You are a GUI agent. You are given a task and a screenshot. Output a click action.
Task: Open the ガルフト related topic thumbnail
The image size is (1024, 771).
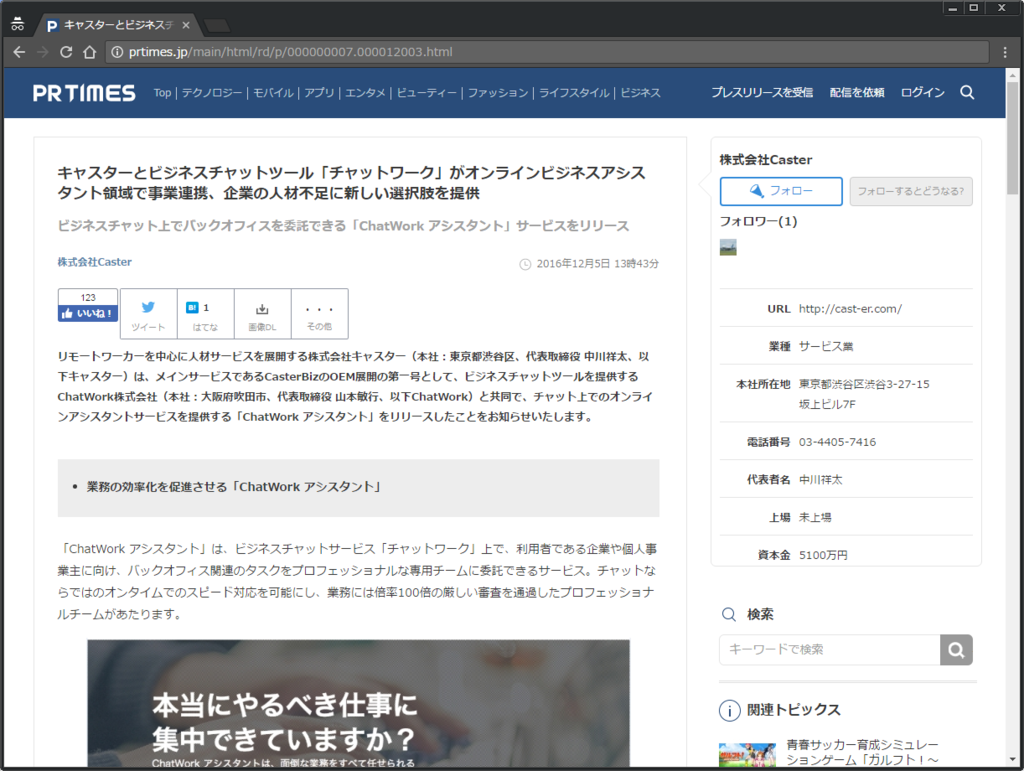(x=748, y=754)
